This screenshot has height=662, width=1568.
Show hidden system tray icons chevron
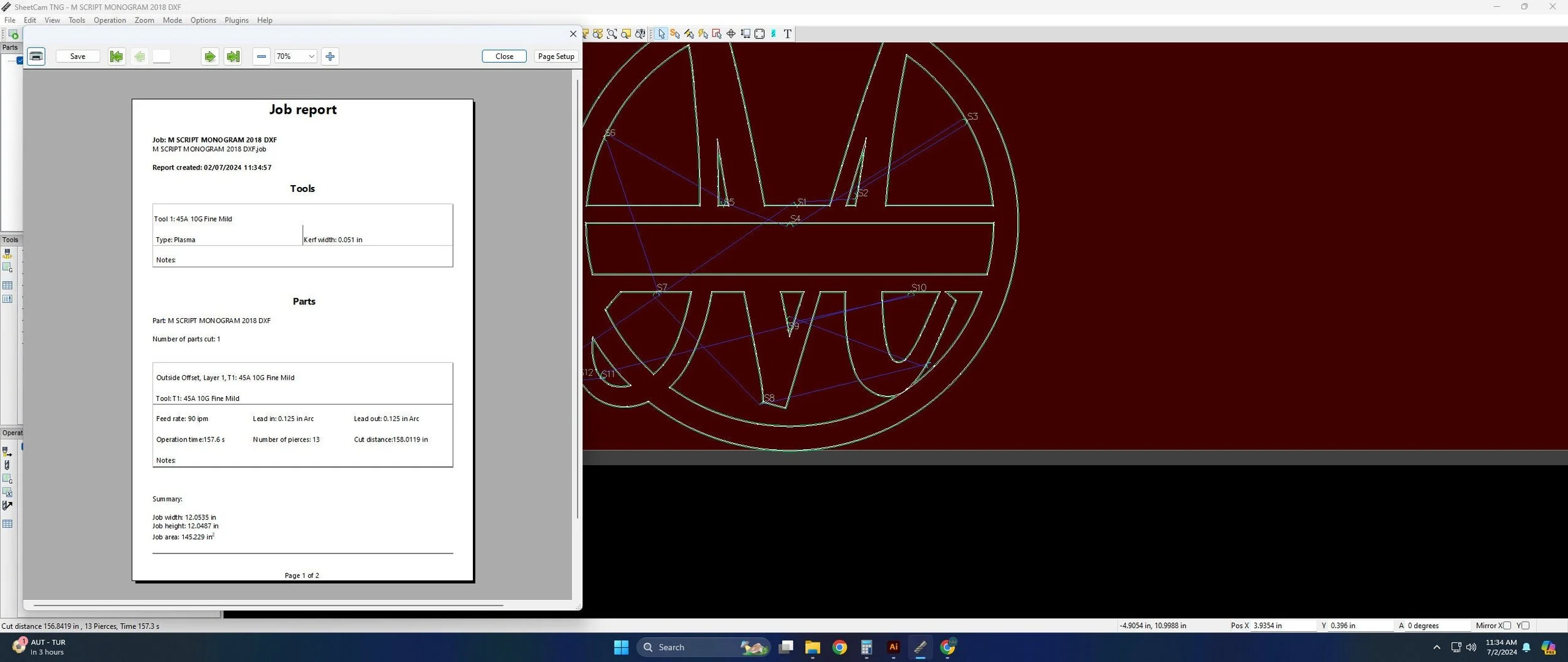(1437, 647)
